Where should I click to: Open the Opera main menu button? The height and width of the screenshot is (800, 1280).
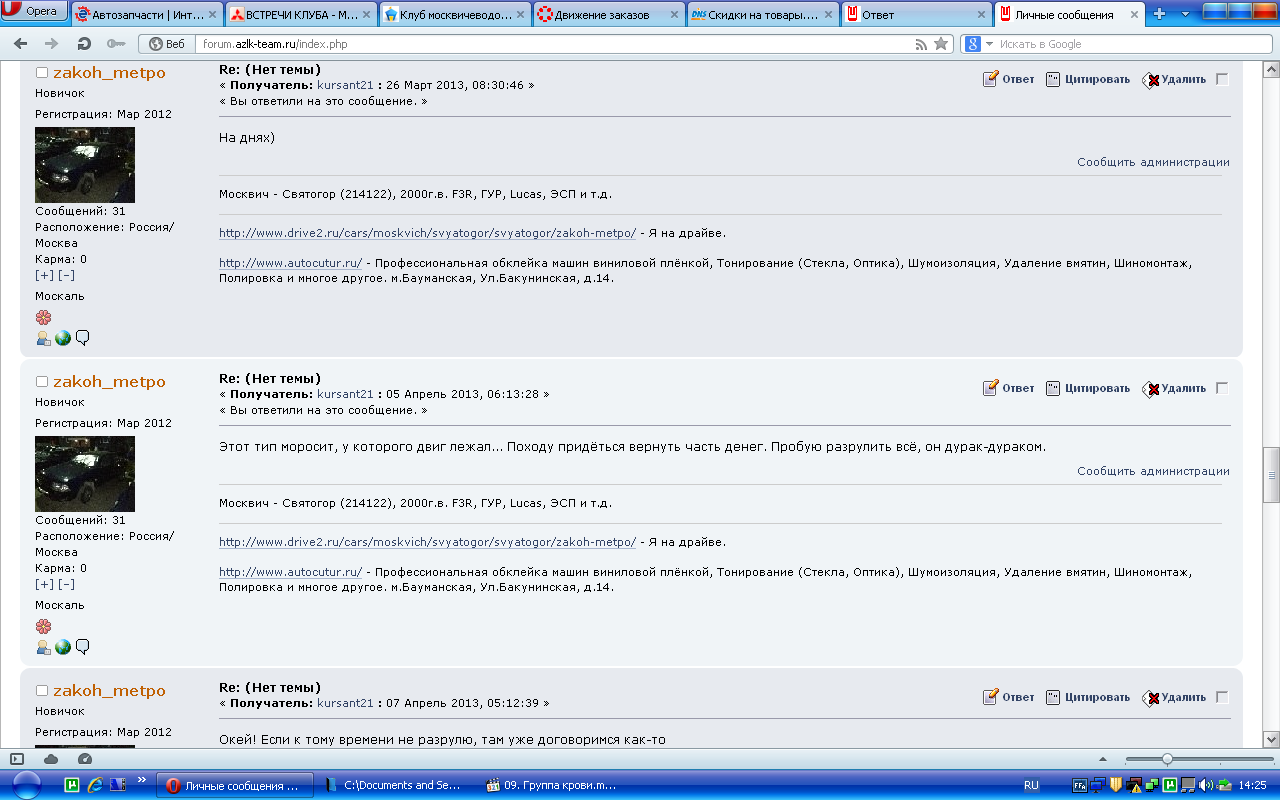(x=36, y=12)
